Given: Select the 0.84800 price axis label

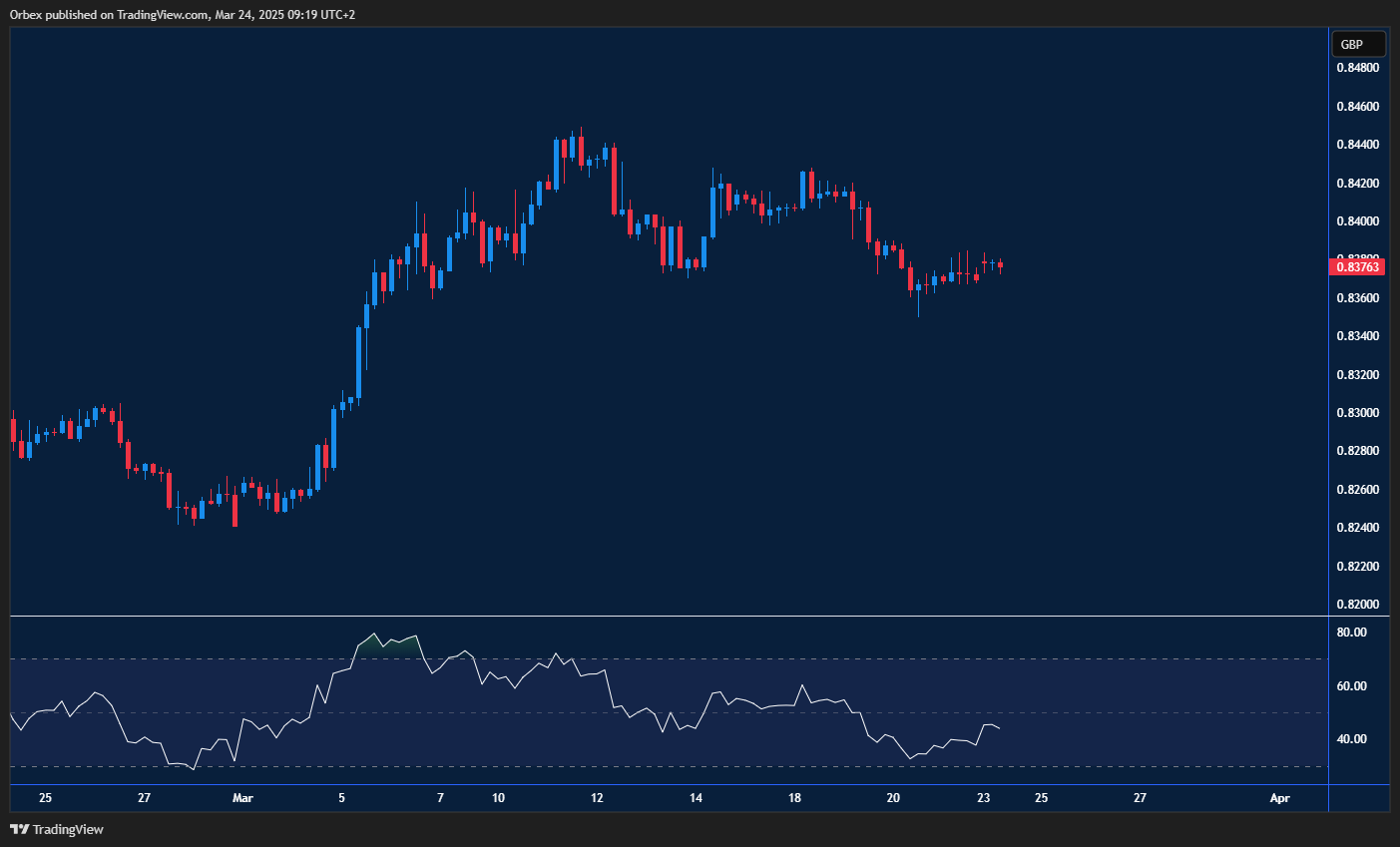Looking at the screenshot, I should point(1357,67).
